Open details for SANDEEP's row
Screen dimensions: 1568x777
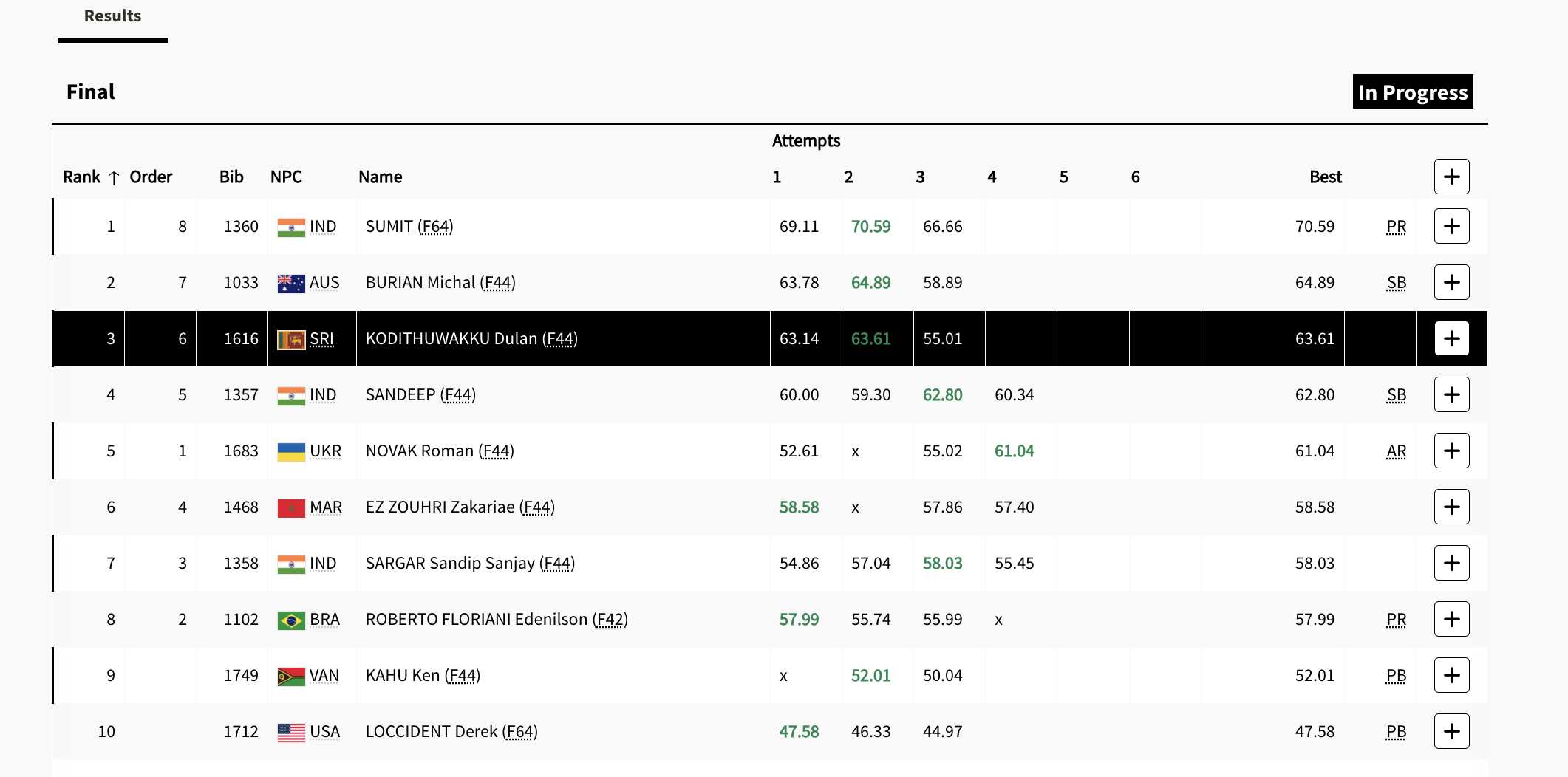tap(1451, 394)
